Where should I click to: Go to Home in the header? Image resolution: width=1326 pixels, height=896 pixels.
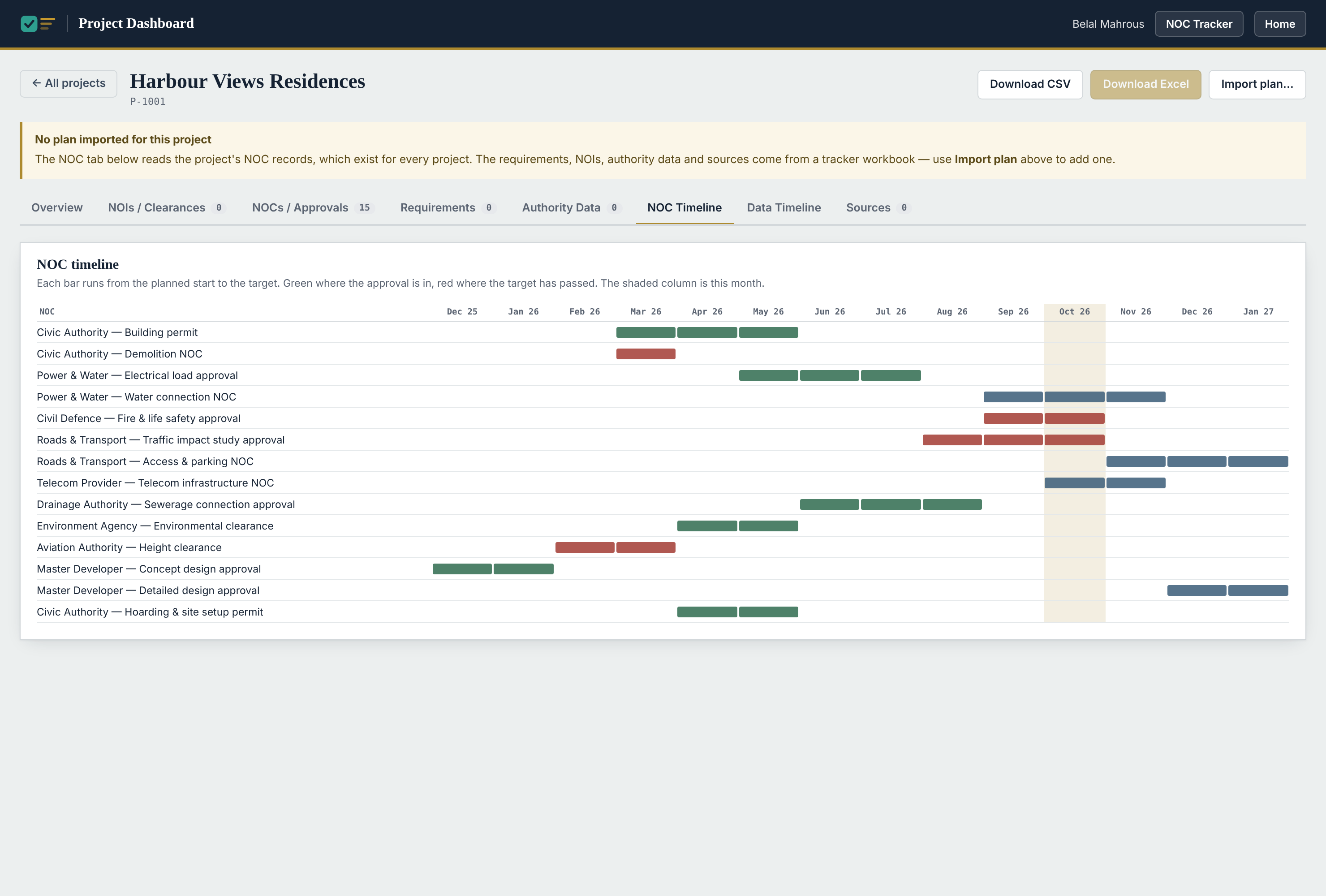click(x=1279, y=24)
